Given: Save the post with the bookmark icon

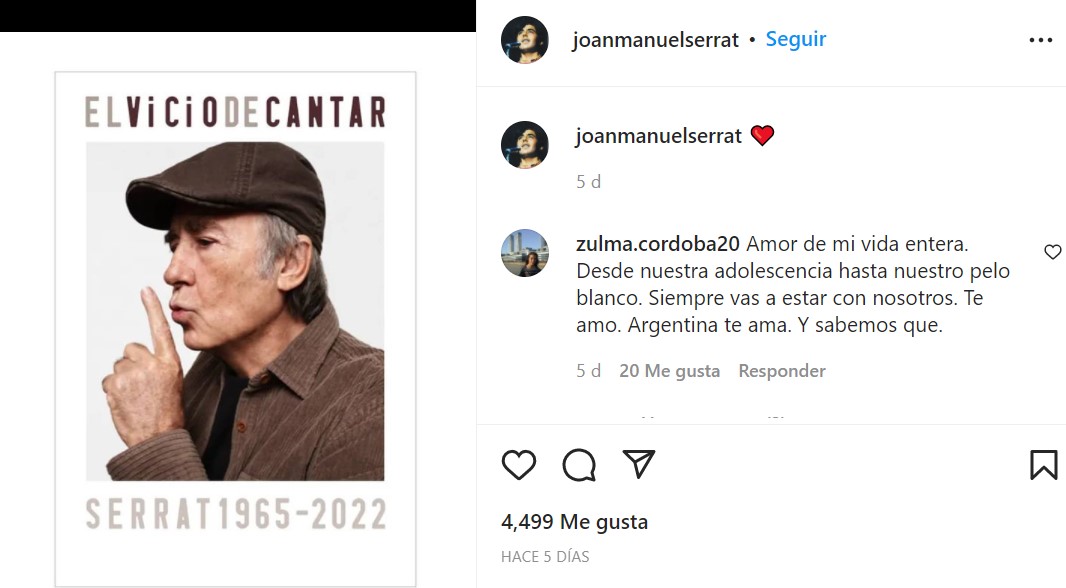Looking at the screenshot, I should click(1044, 465).
